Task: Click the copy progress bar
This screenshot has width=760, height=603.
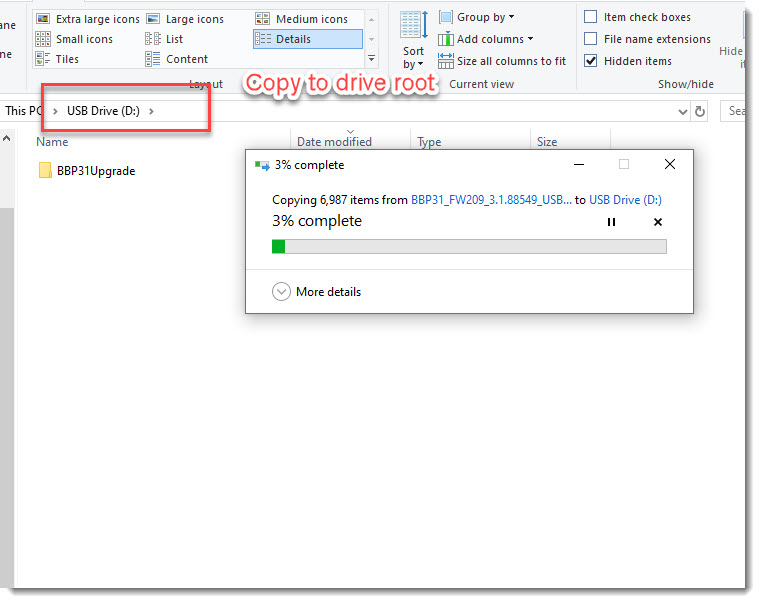Action: (x=469, y=246)
